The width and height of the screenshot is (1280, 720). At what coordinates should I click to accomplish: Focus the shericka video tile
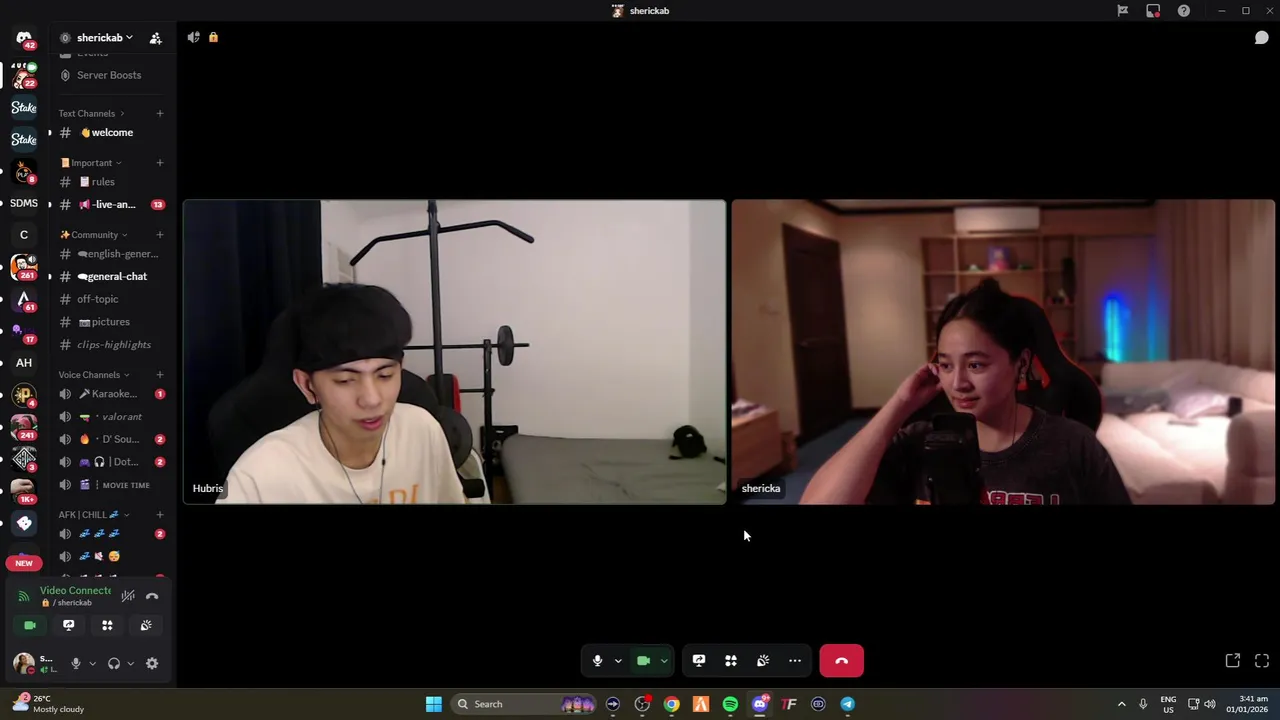coord(1003,352)
